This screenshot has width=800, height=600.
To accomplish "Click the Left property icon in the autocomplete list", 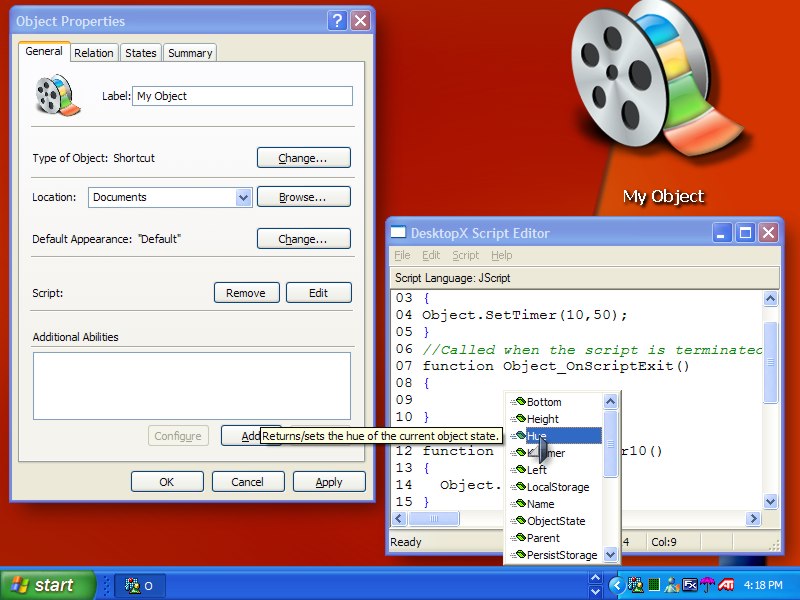I will [518, 469].
